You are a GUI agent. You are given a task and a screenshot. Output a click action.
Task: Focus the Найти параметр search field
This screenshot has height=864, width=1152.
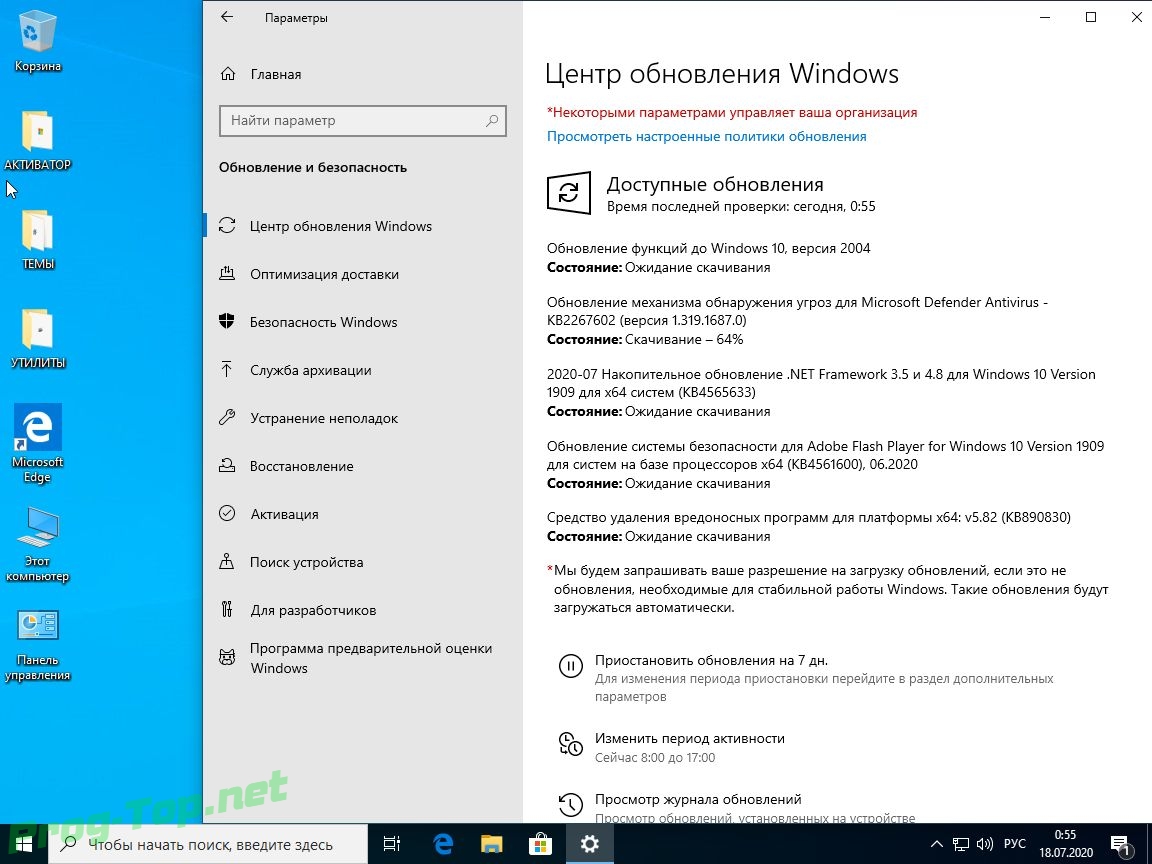[362, 120]
